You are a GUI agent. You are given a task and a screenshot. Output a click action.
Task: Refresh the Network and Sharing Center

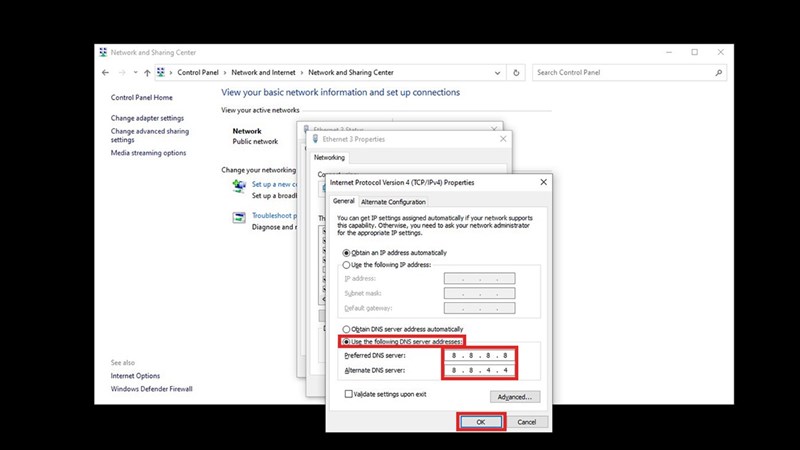pos(516,72)
